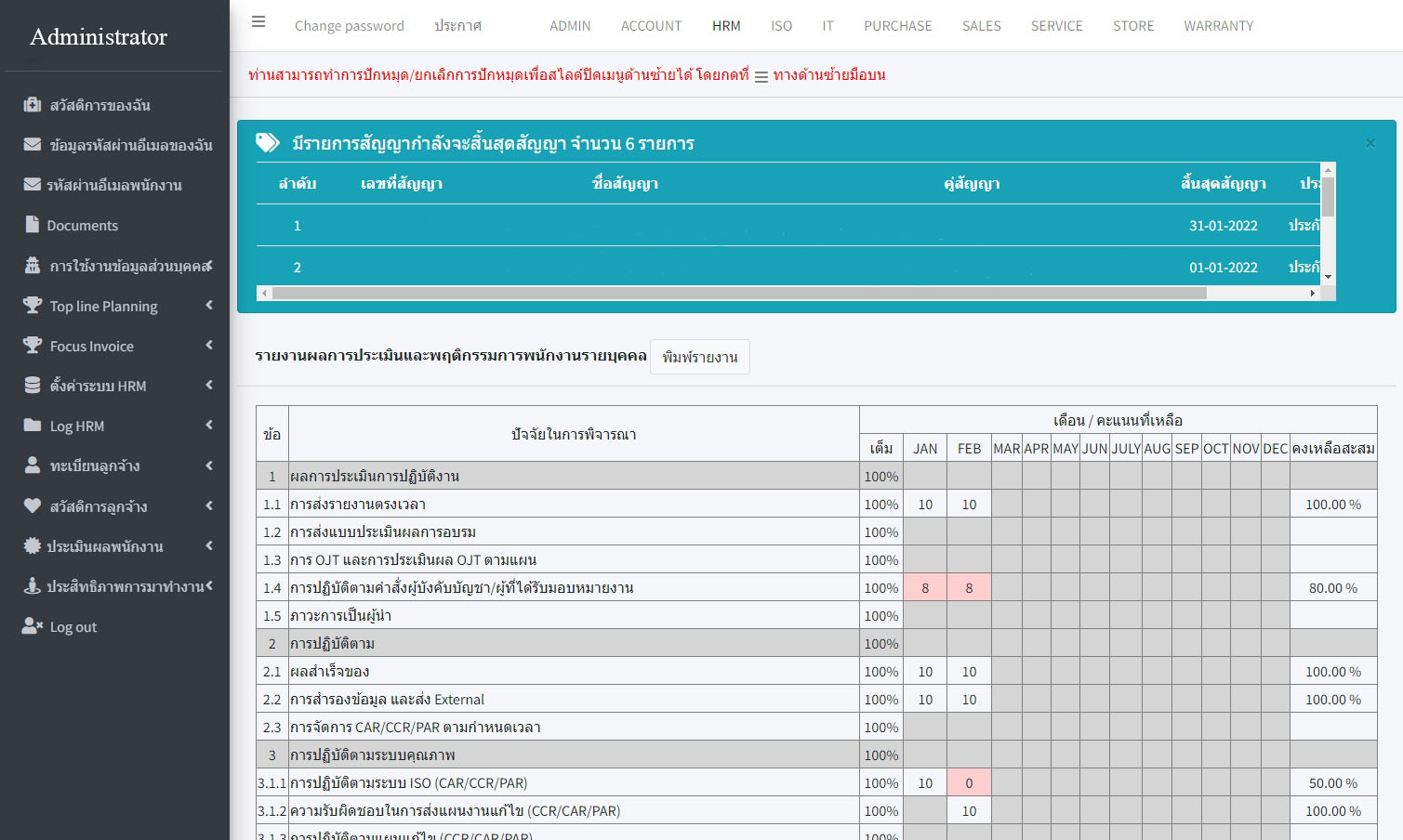Open the ประกาศ announcements link
1403x840 pixels.
[x=457, y=26]
